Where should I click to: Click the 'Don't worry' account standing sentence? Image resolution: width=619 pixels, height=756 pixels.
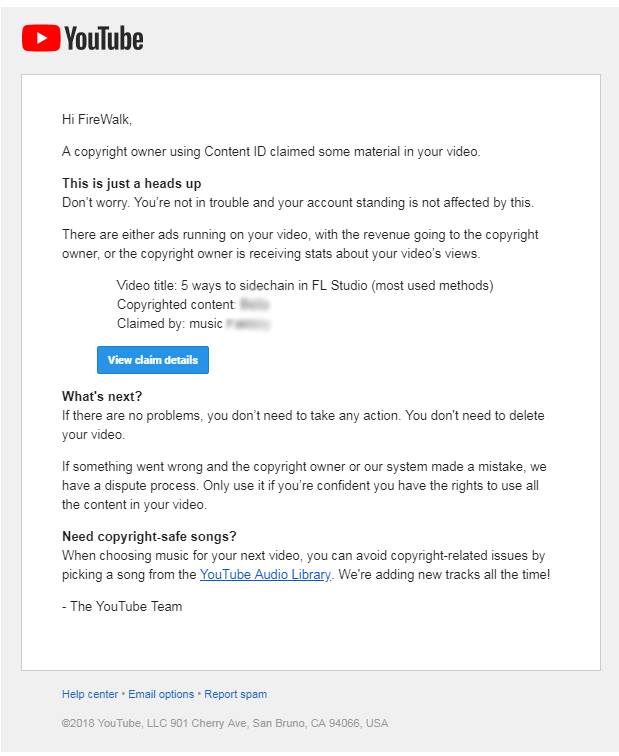(x=298, y=202)
